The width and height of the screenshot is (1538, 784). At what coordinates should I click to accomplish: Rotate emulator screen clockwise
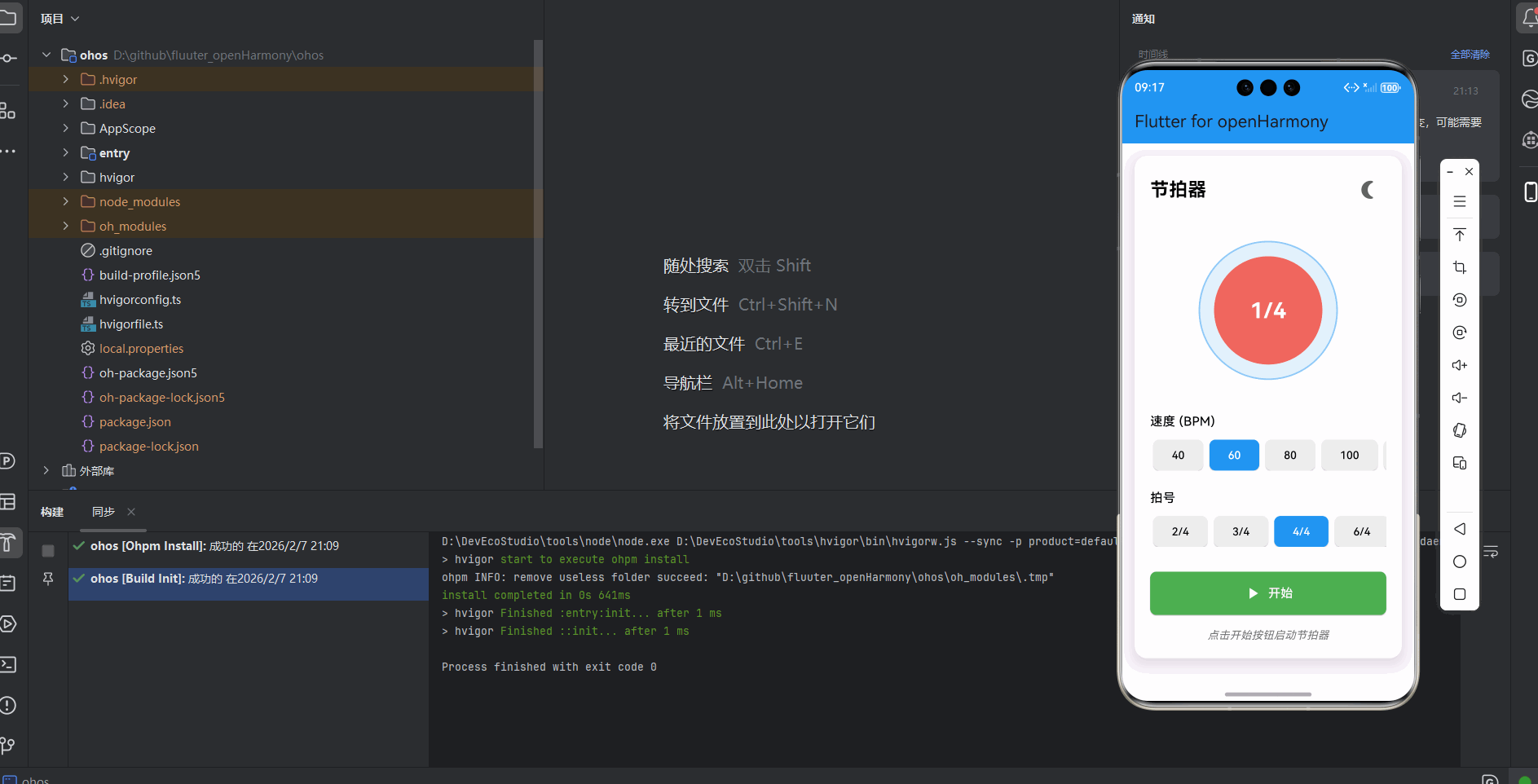click(1460, 333)
